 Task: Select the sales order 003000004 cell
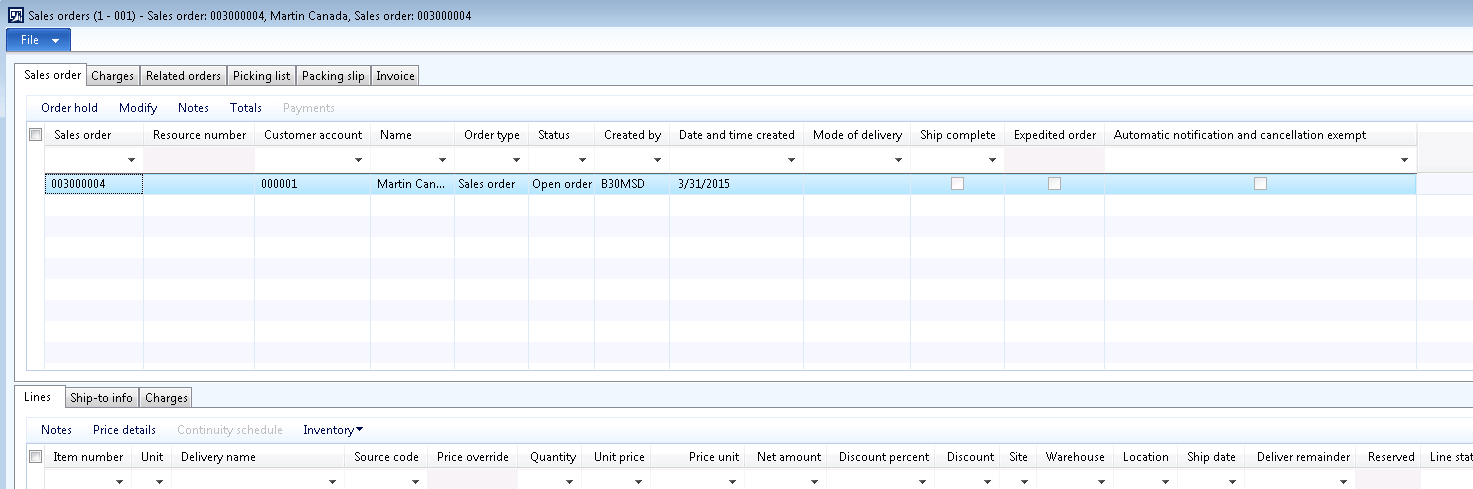94,184
